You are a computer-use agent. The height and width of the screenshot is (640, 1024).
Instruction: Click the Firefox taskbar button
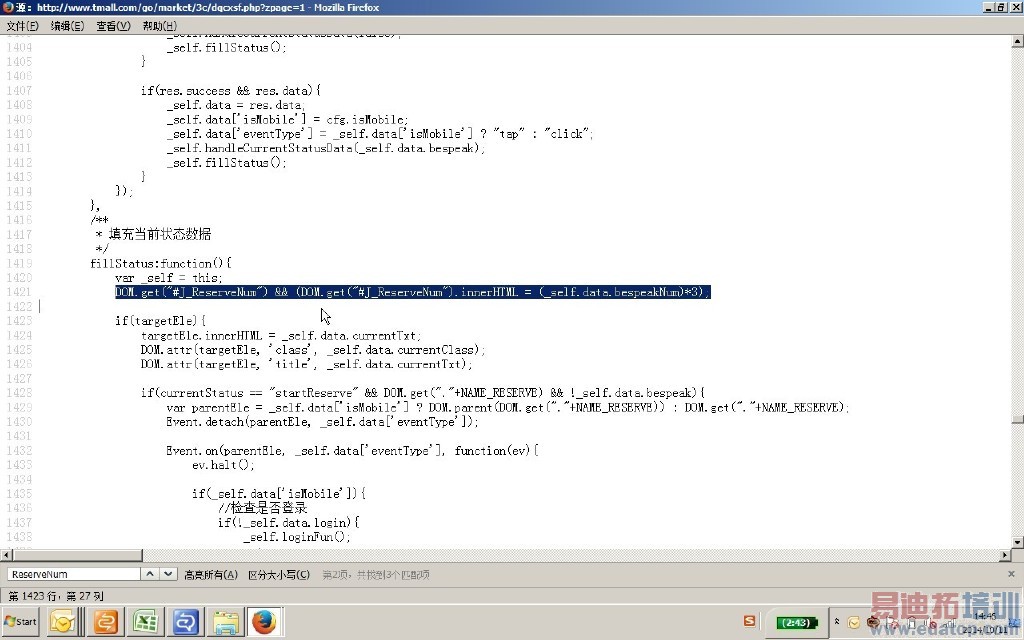264,622
